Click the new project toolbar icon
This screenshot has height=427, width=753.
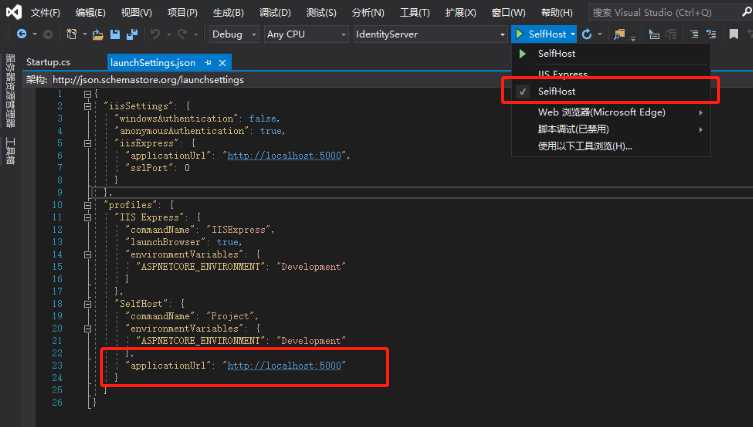[x=72, y=34]
